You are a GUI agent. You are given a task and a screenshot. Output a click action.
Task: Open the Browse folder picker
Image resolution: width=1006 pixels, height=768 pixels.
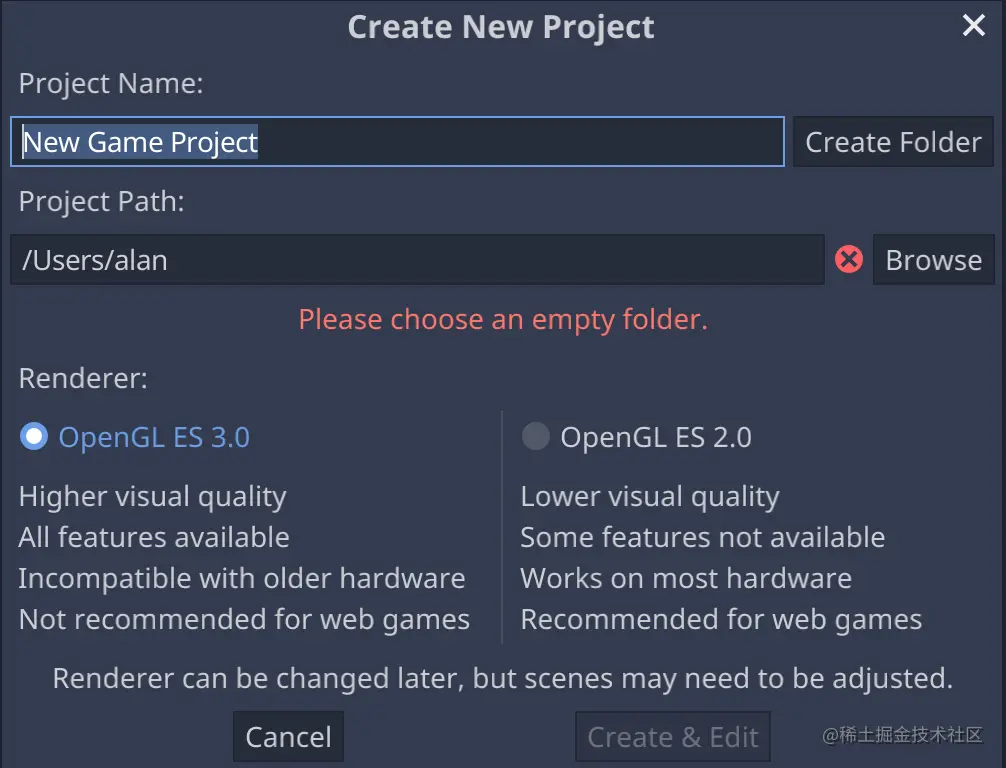(933, 260)
